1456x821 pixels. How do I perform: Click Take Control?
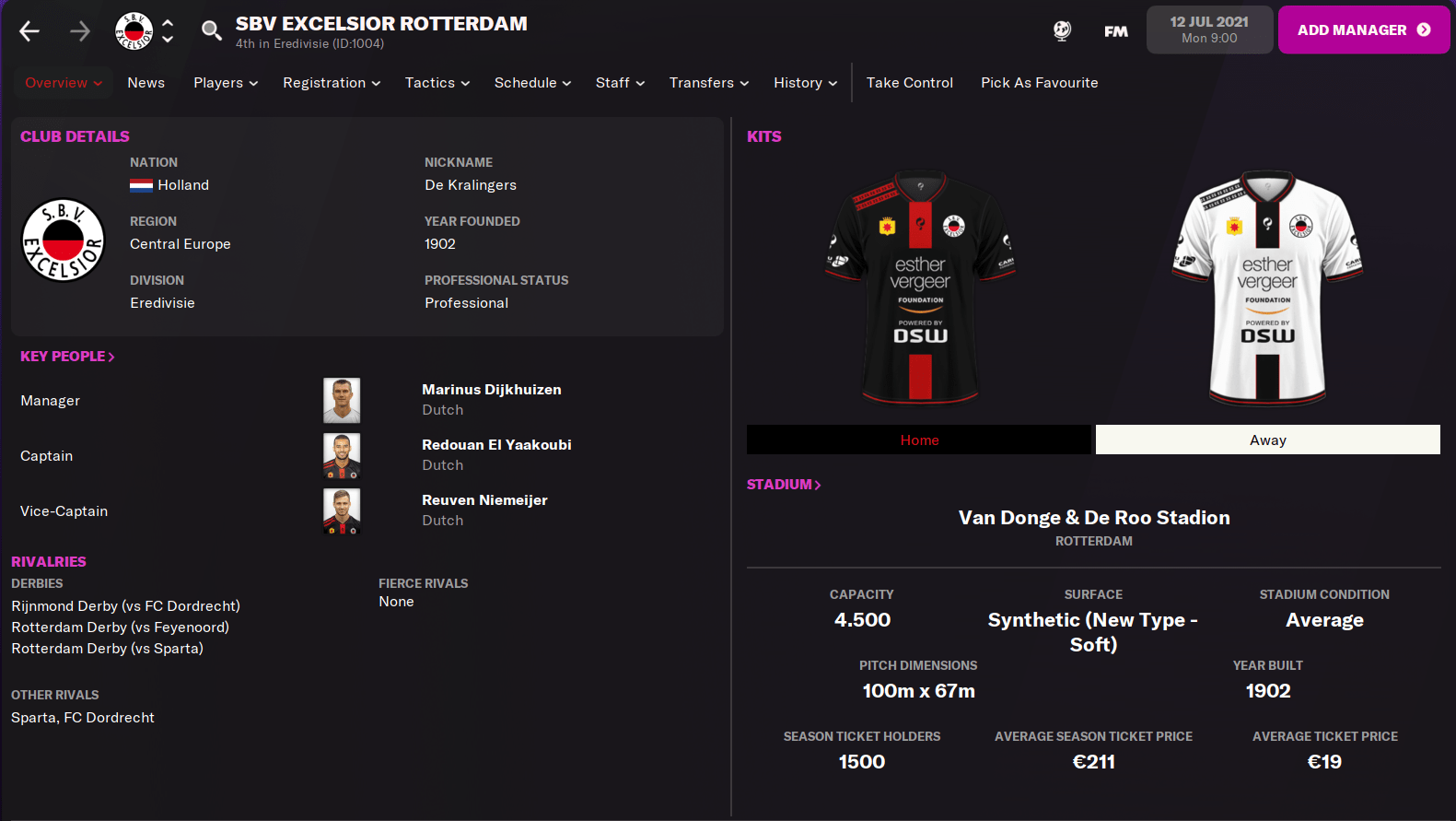[910, 83]
